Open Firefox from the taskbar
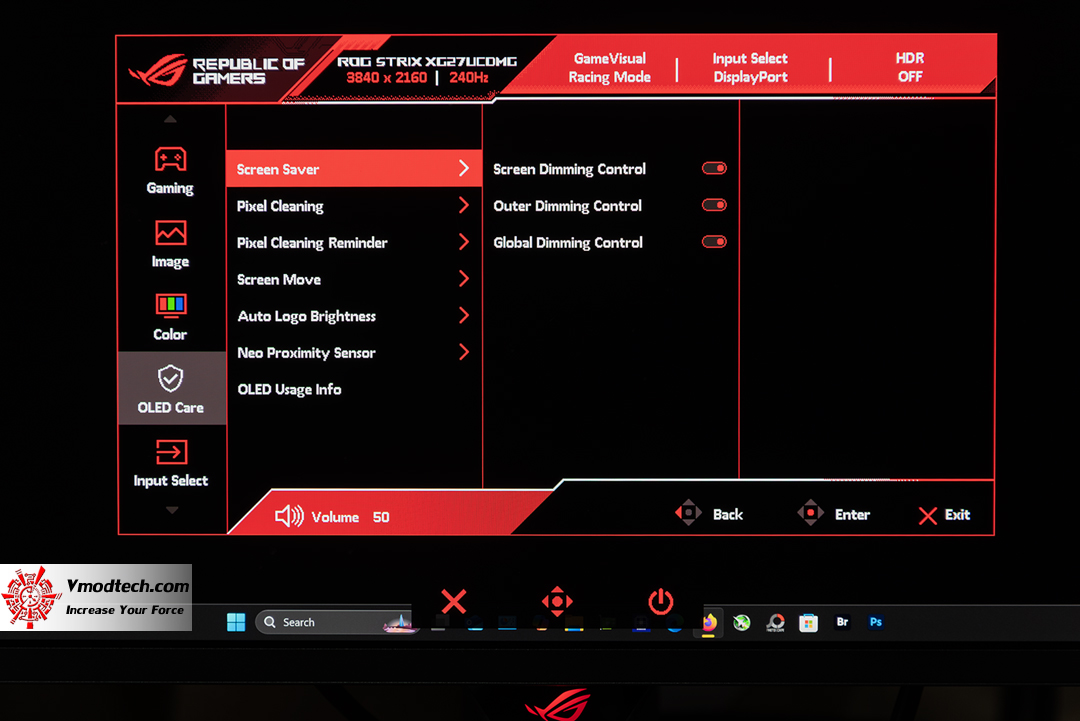 [709, 623]
